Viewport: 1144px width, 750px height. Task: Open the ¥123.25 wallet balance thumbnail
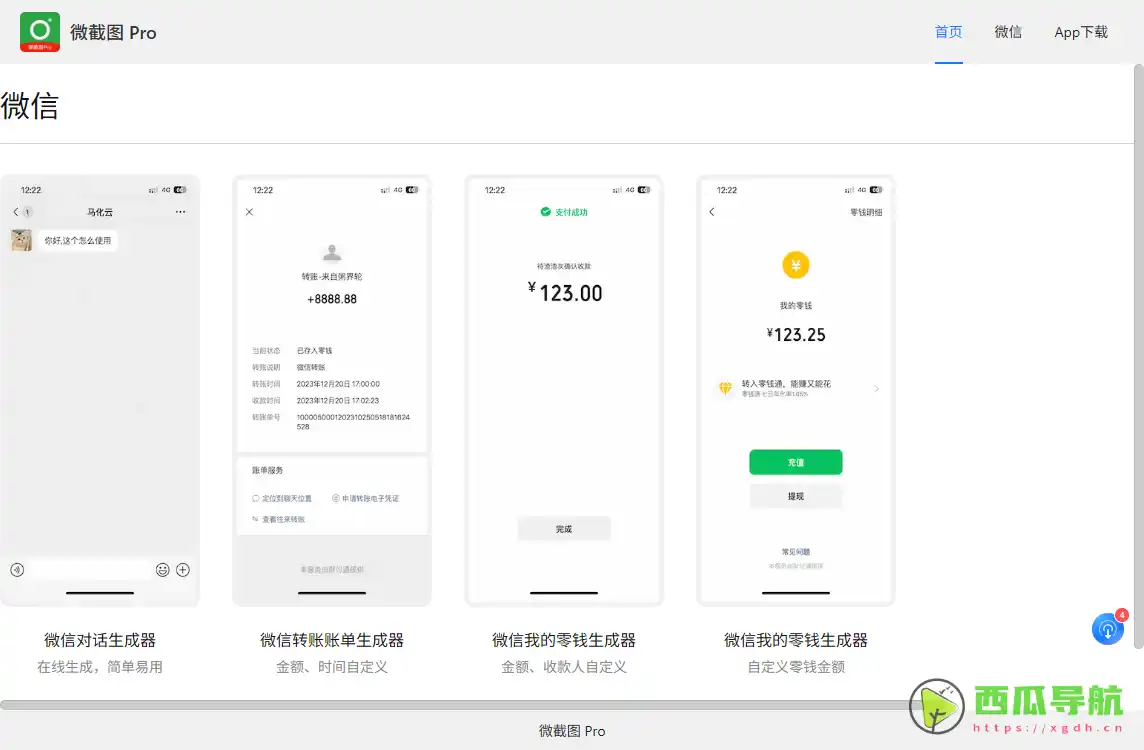(x=796, y=390)
